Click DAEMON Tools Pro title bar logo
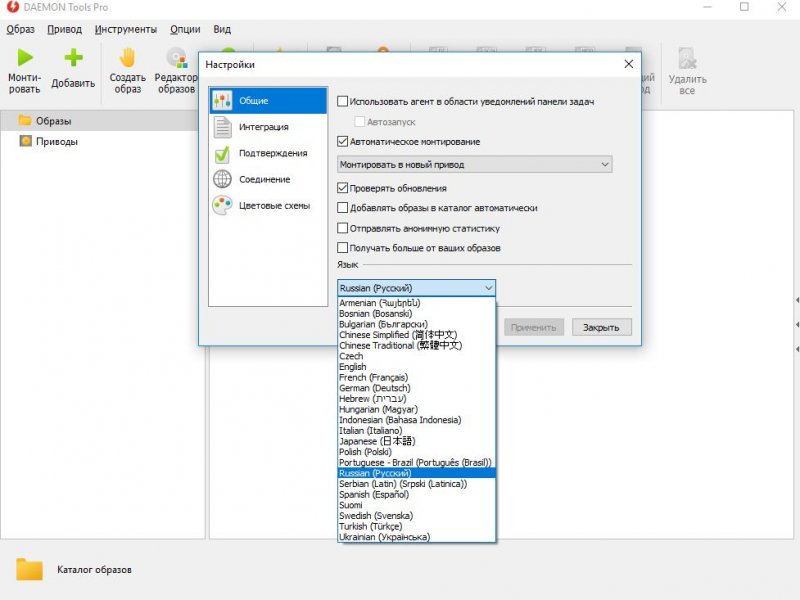The width and height of the screenshot is (800, 600). click(12, 7)
